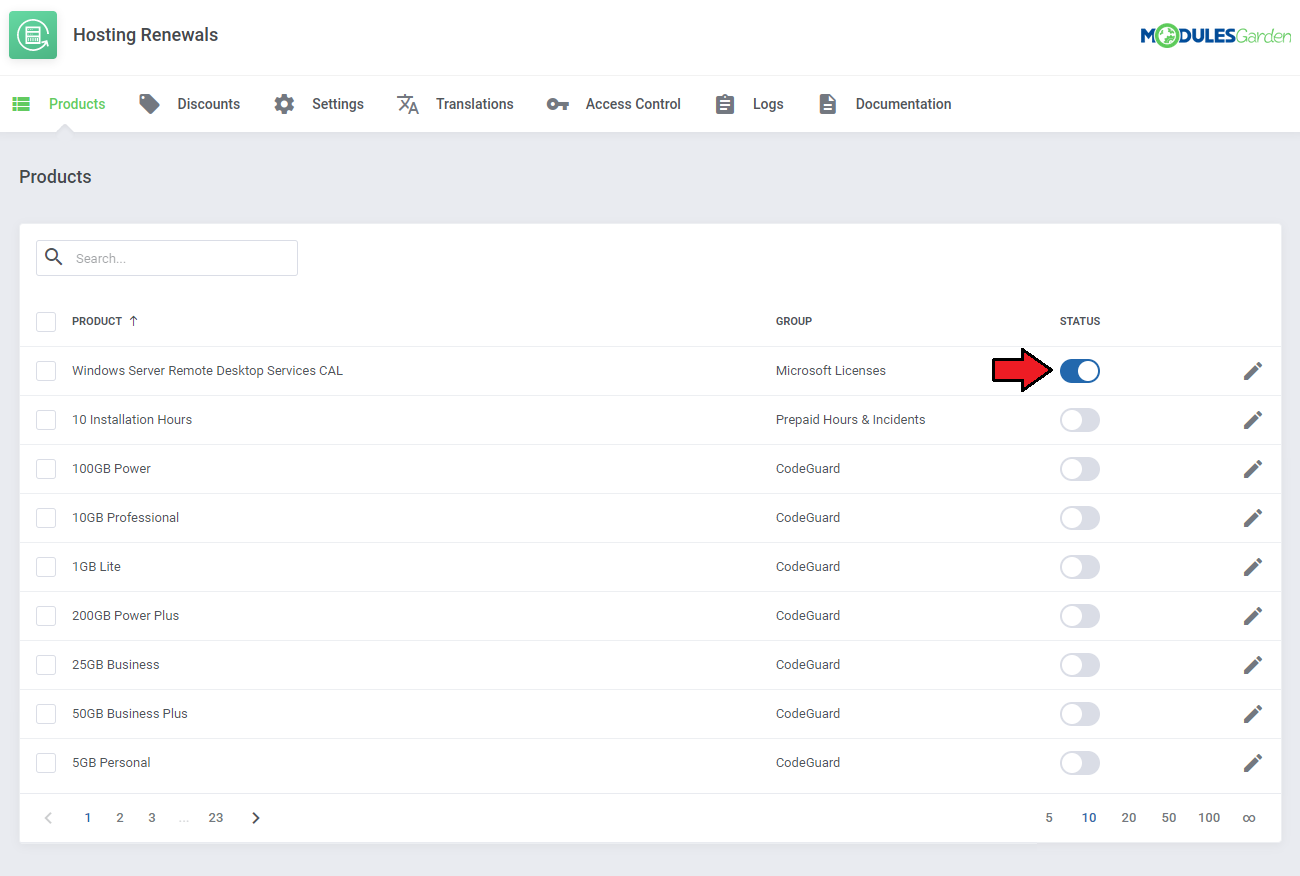Viewport: 1300px width, 876px height.
Task: Go to page 2
Action: tap(120, 818)
